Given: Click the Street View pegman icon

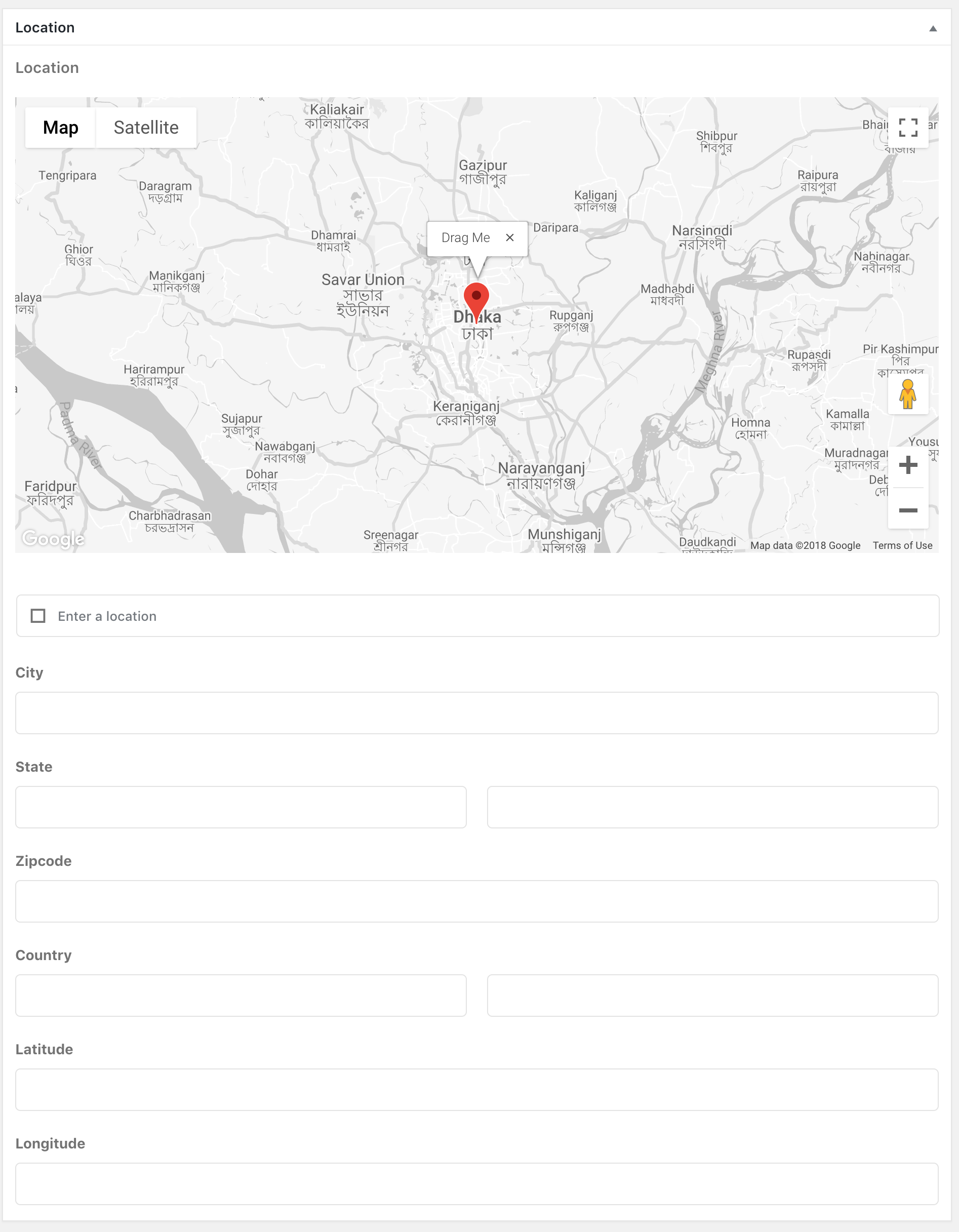Looking at the screenshot, I should coord(908,394).
